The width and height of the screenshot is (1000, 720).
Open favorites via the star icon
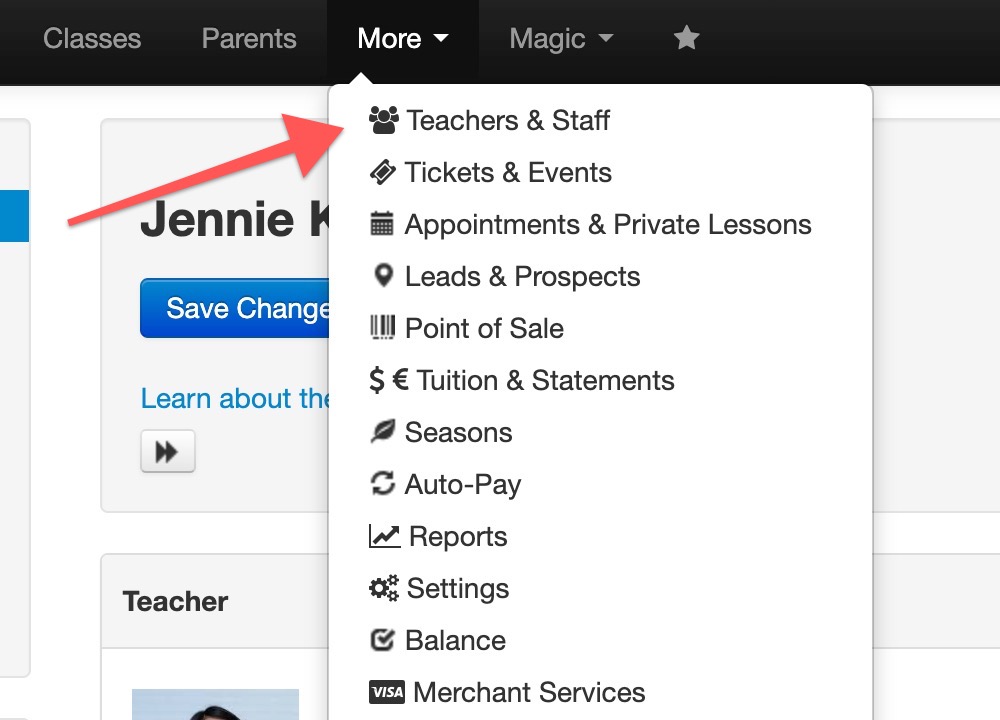[x=687, y=38]
